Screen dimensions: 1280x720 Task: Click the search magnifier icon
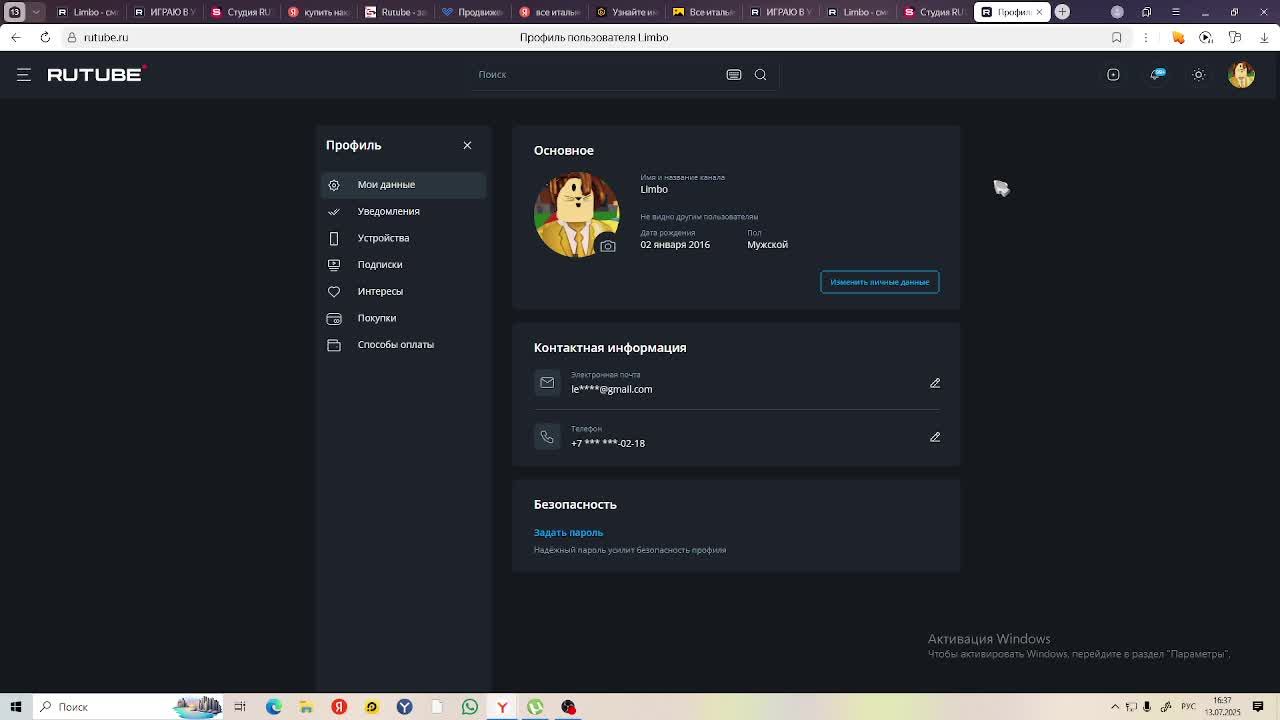760,74
